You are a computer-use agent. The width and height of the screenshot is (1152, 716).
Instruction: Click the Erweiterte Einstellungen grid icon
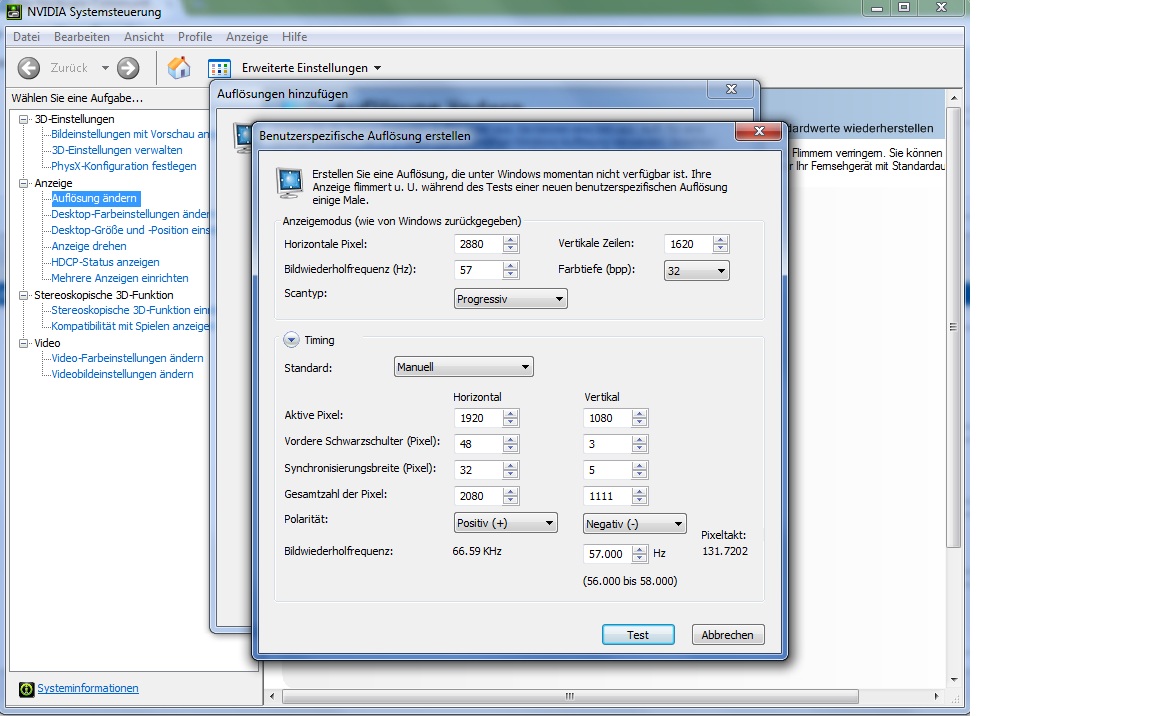pos(219,68)
